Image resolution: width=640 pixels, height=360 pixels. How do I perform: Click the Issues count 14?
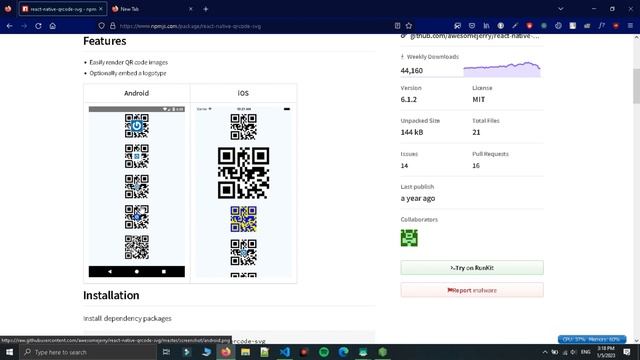[404, 165]
